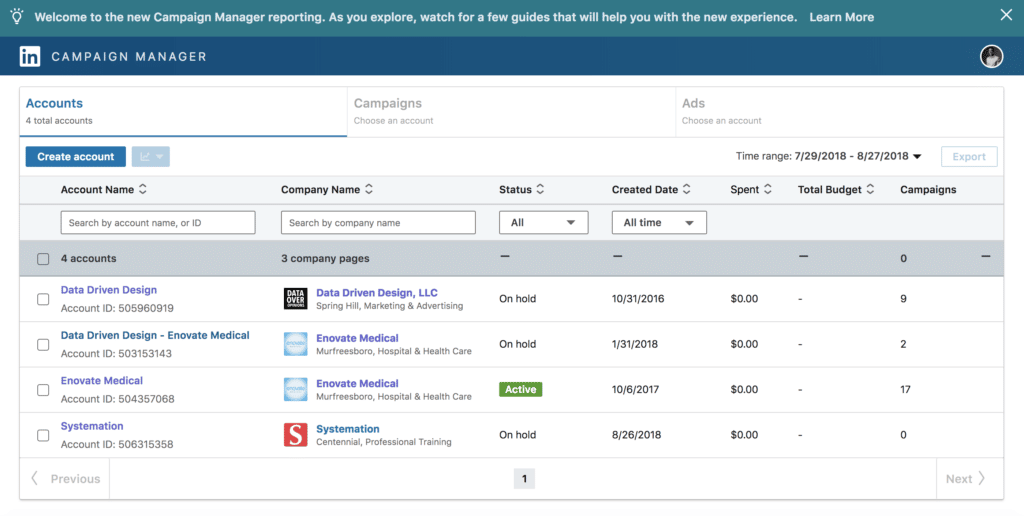1024x516 pixels.
Task: Open Enovate Medical company link in Active row
Action: tap(357, 383)
